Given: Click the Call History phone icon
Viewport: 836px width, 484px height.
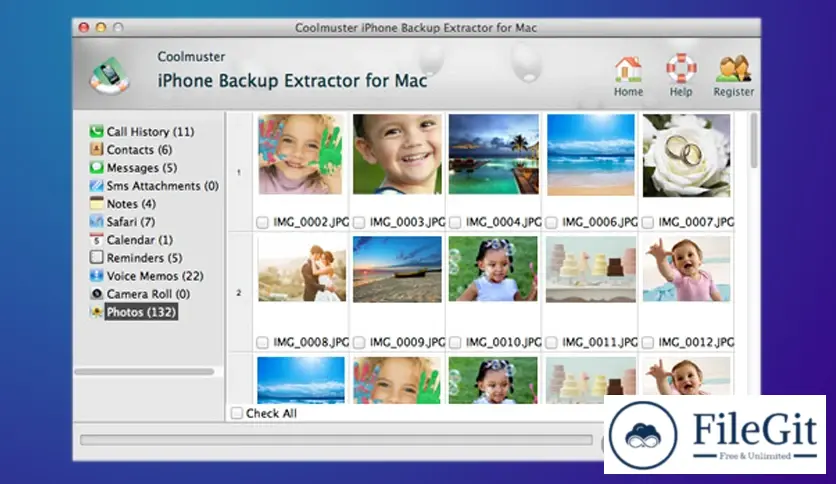Looking at the screenshot, I should tap(97, 131).
